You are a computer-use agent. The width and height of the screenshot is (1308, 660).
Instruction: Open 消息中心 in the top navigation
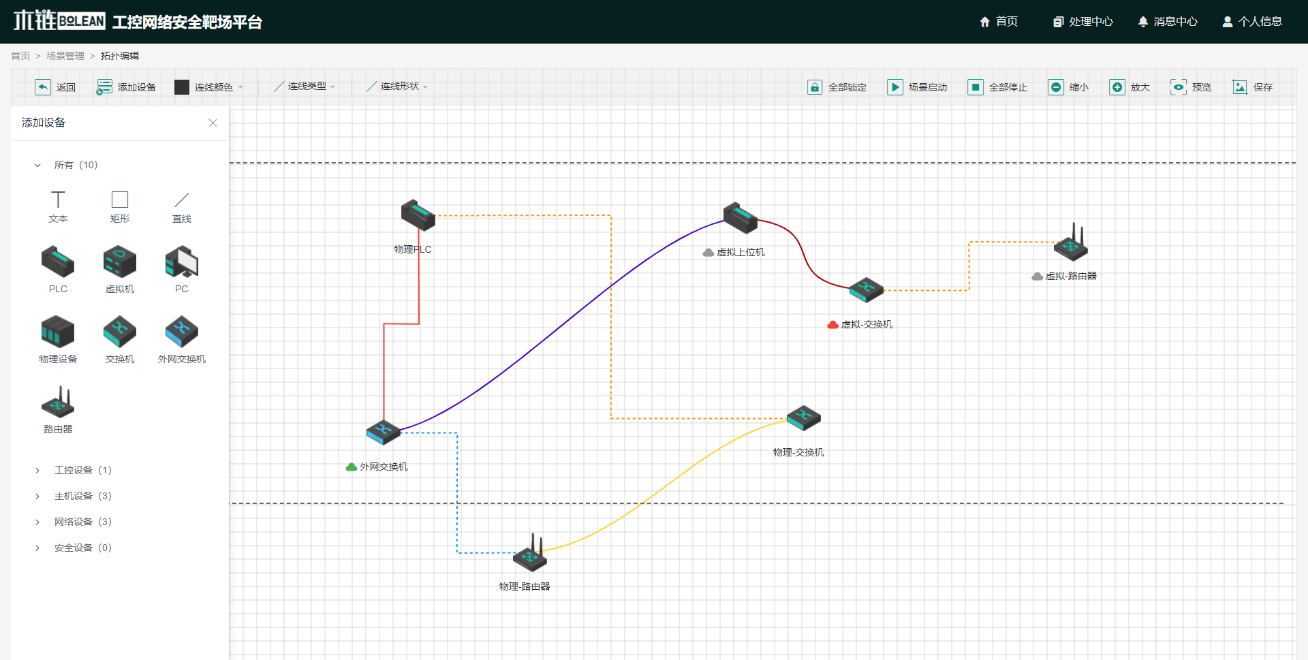coord(1167,21)
